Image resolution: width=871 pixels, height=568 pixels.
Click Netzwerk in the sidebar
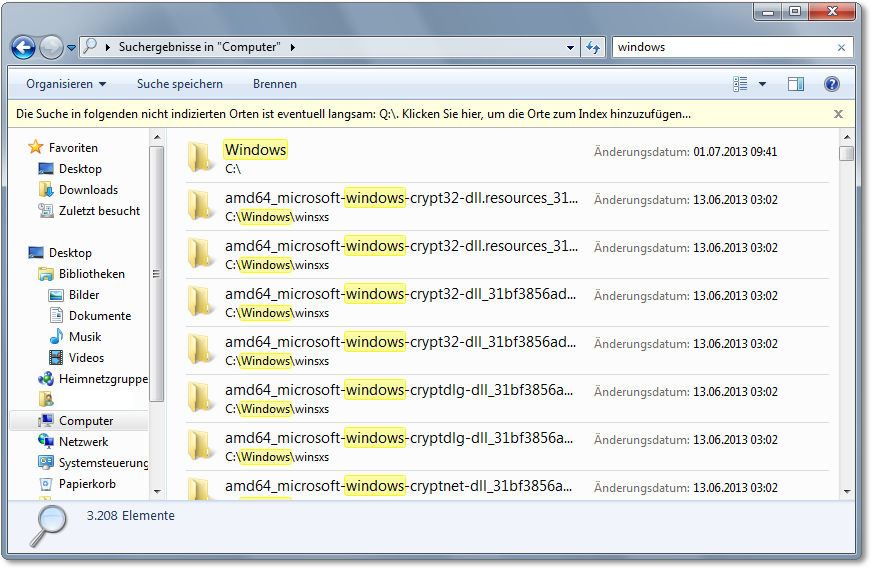[83, 442]
